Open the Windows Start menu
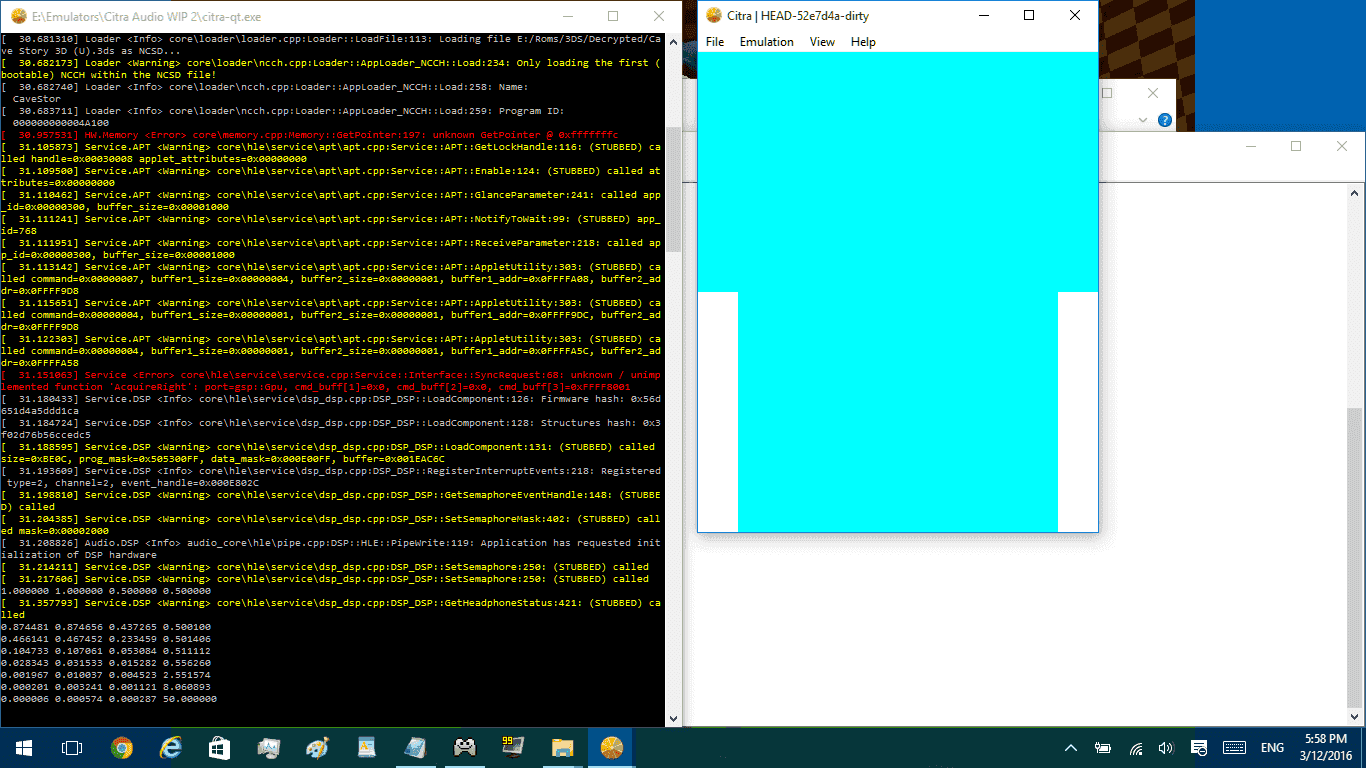This screenshot has width=1366, height=768. (x=23, y=748)
